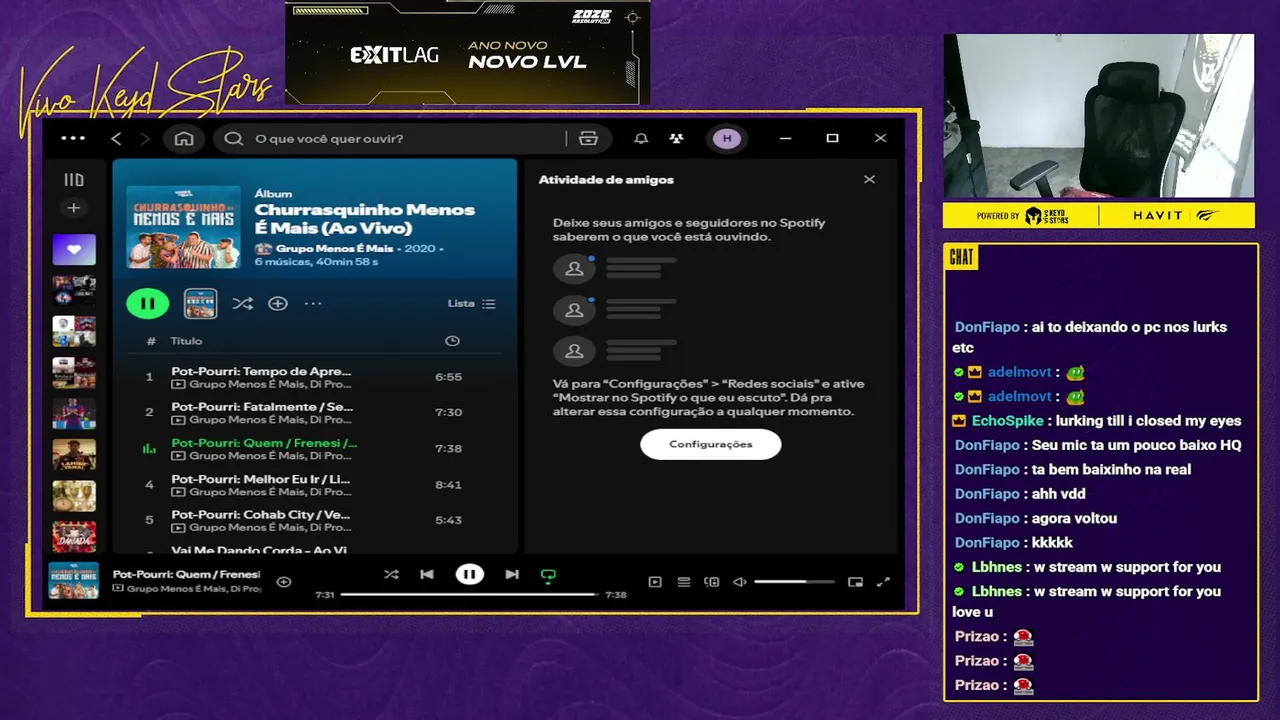Add current song to Liked Songs
The width and height of the screenshot is (1280, 720).
(x=284, y=581)
